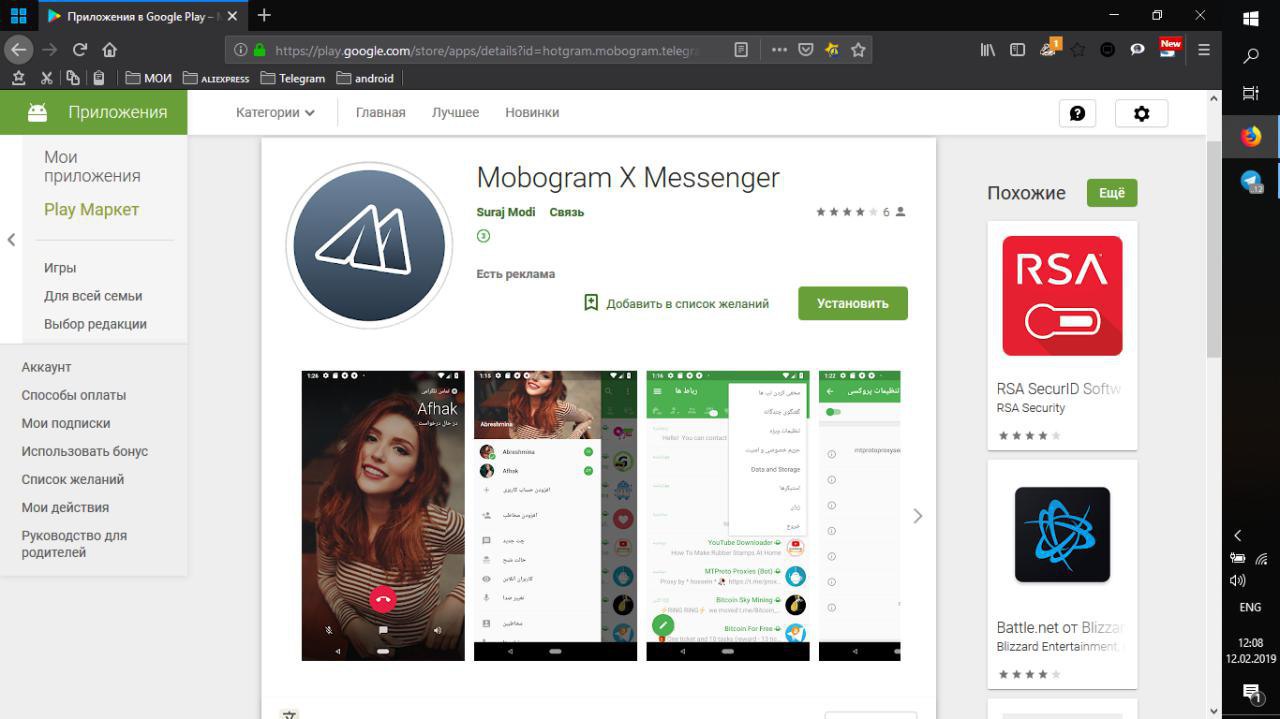Open Руководство для родителей
The height and width of the screenshot is (719, 1280).
(x=74, y=544)
